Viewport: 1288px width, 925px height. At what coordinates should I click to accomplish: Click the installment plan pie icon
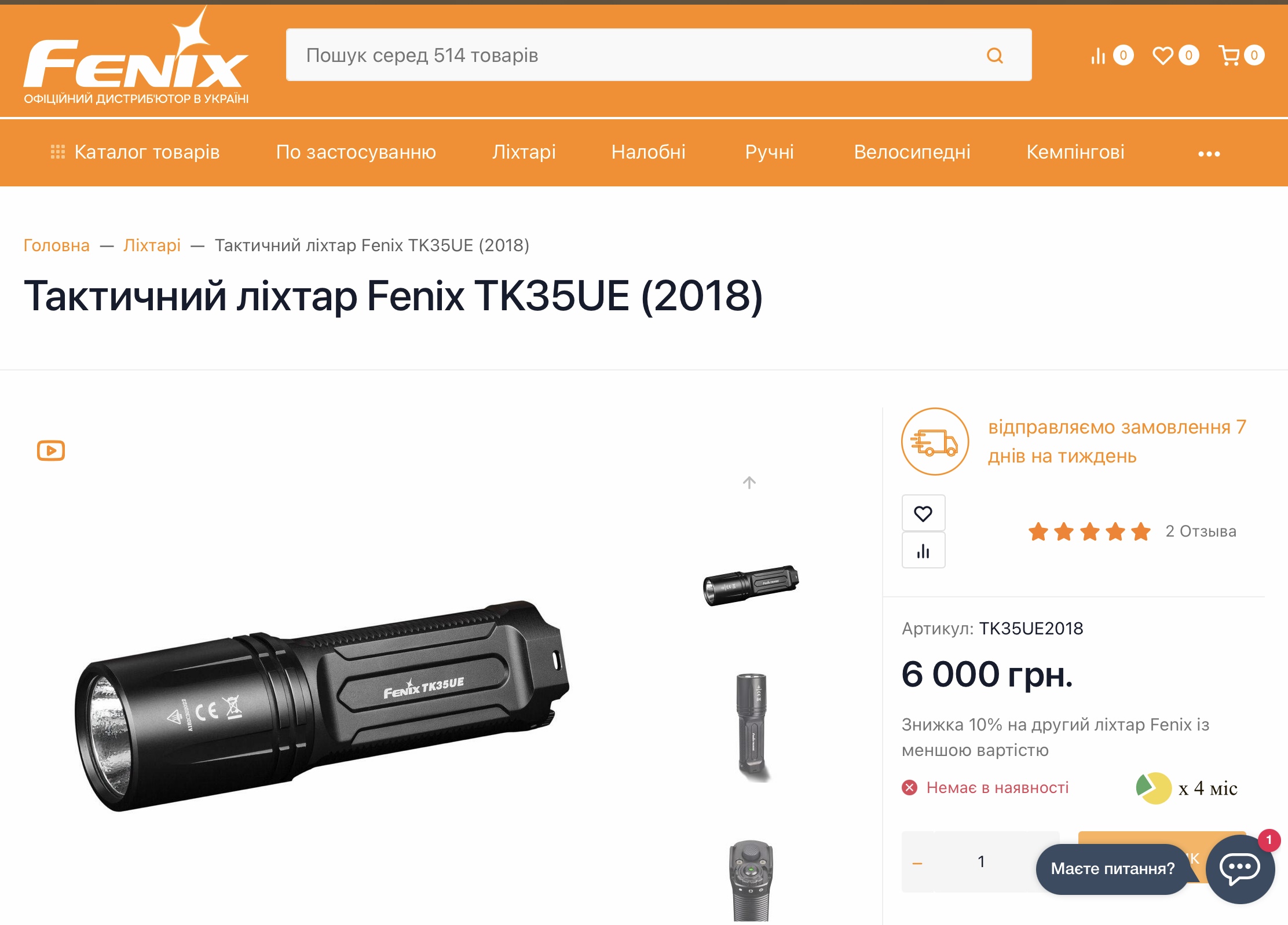pyautogui.click(x=1154, y=788)
